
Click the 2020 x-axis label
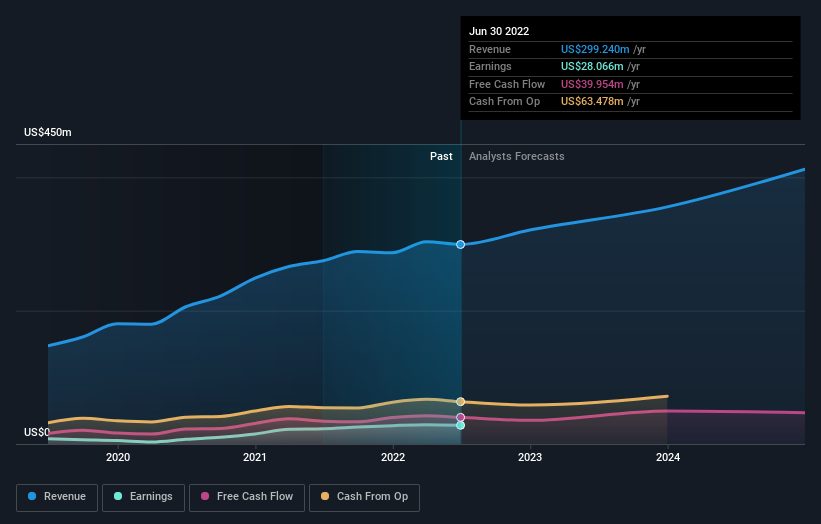[x=118, y=457]
